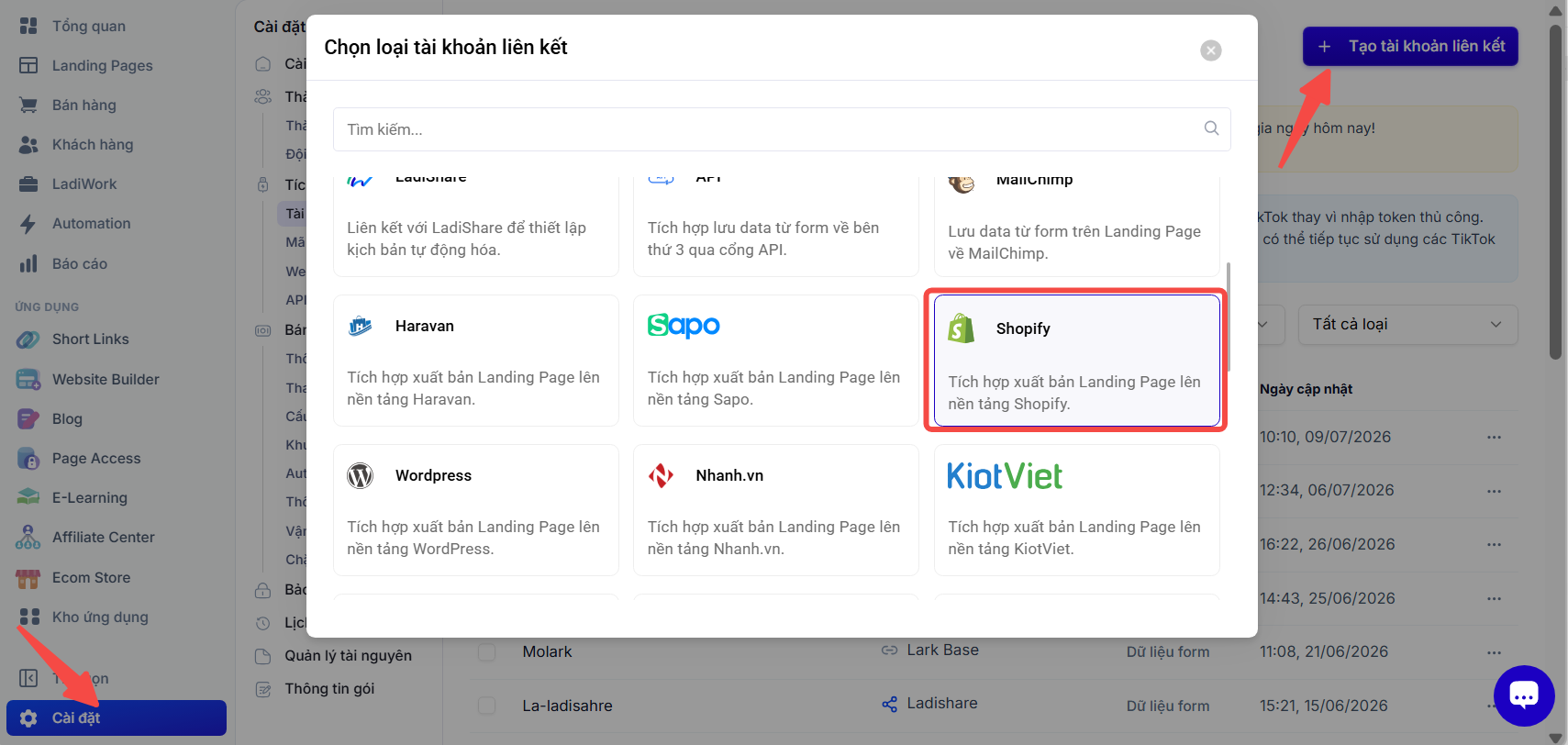Click the Shopify bag logo
Screen dimensions: 1568x745
coord(962,328)
